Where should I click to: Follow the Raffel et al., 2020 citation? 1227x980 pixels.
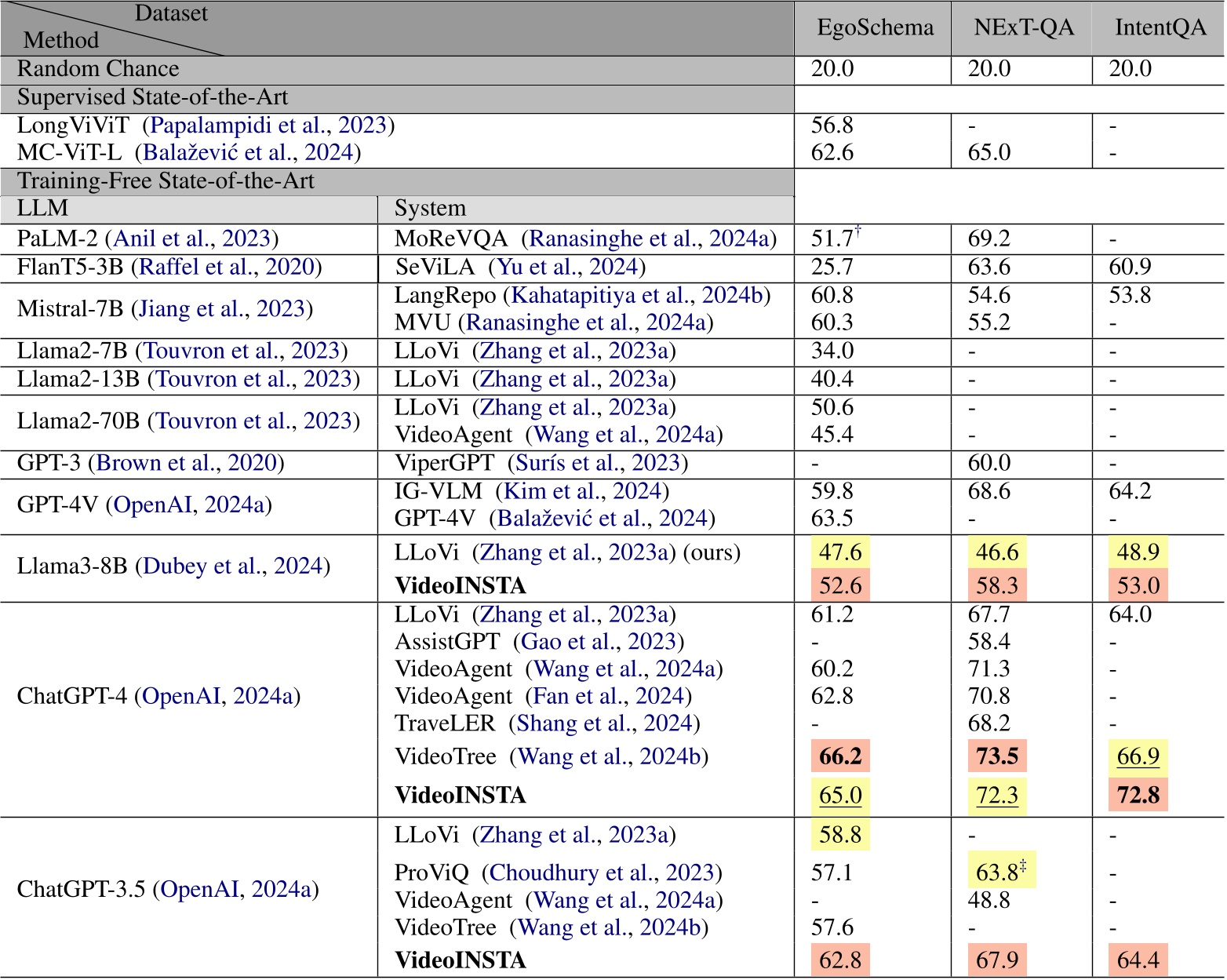[227, 267]
